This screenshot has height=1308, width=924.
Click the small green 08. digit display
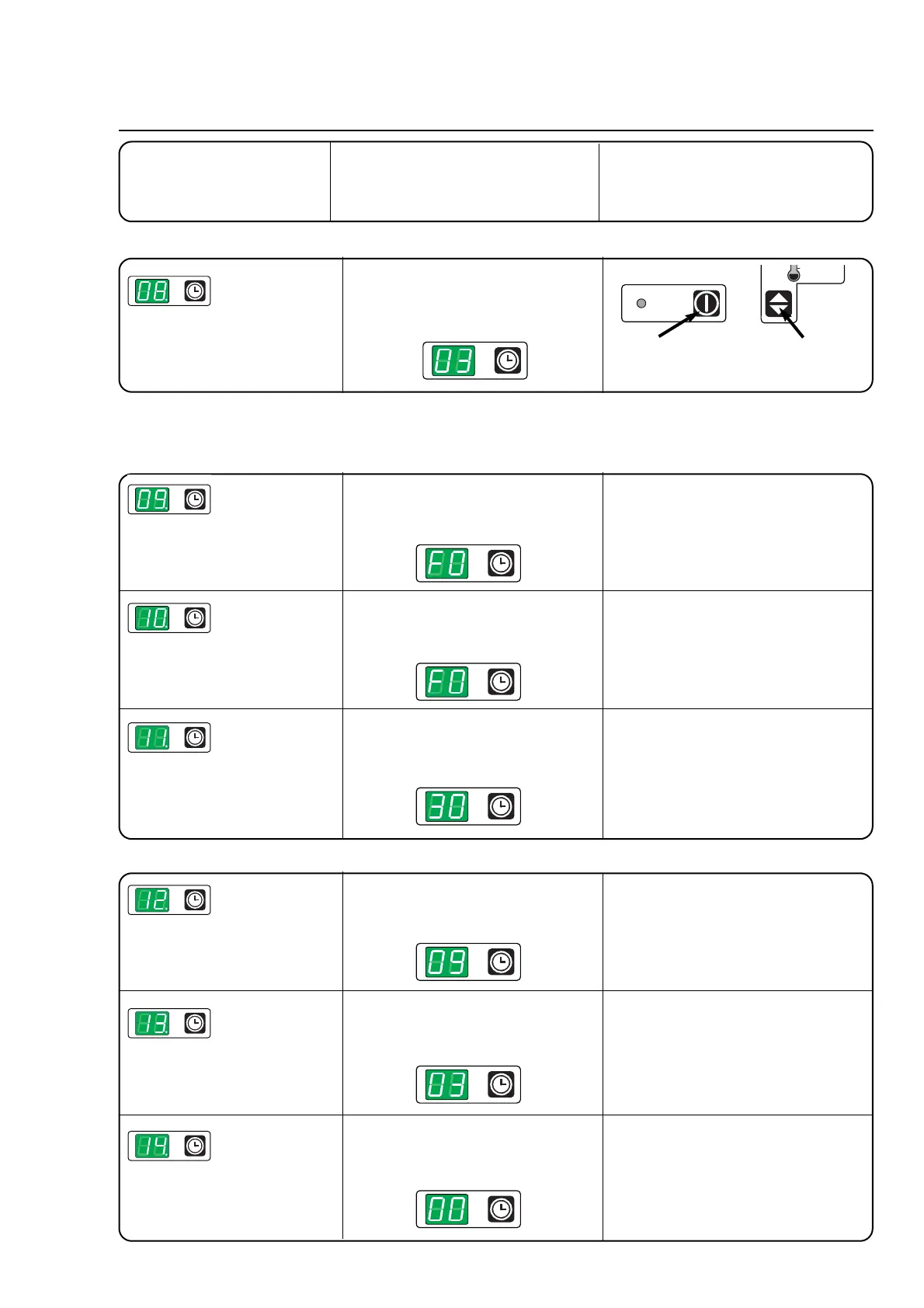point(153,291)
